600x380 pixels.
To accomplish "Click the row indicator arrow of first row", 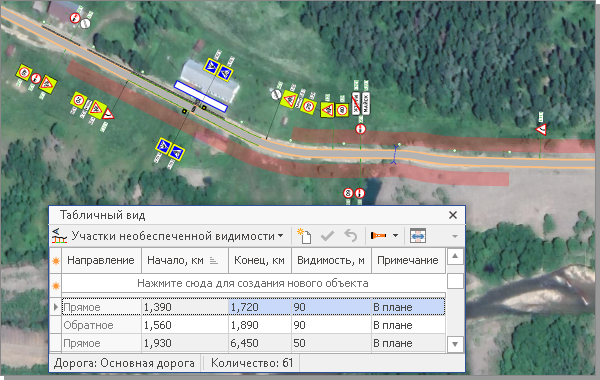I will [56, 307].
